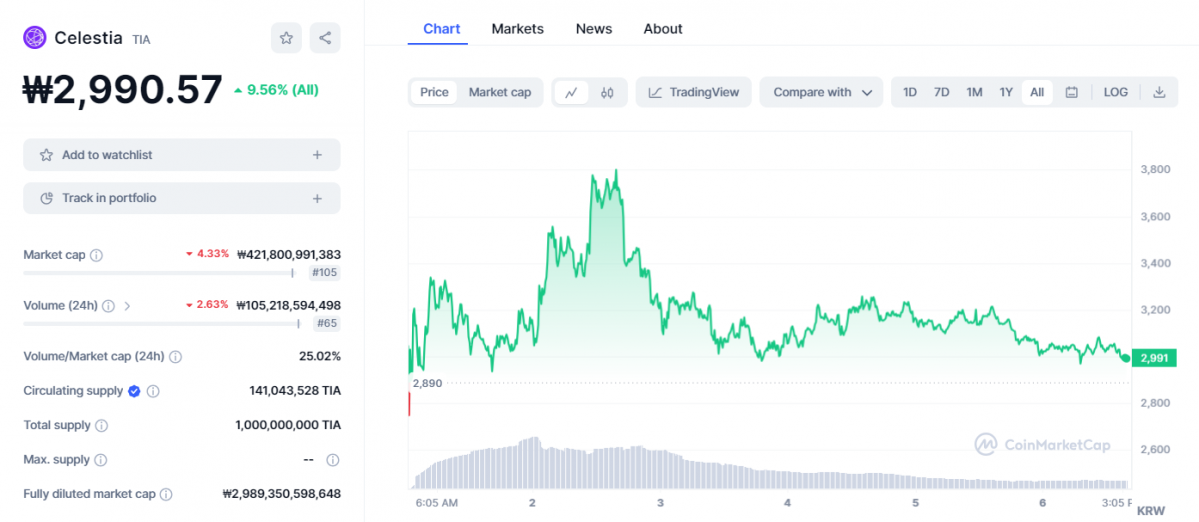
Task: Expand Volume (24h) chevron arrow
Action: (127, 306)
